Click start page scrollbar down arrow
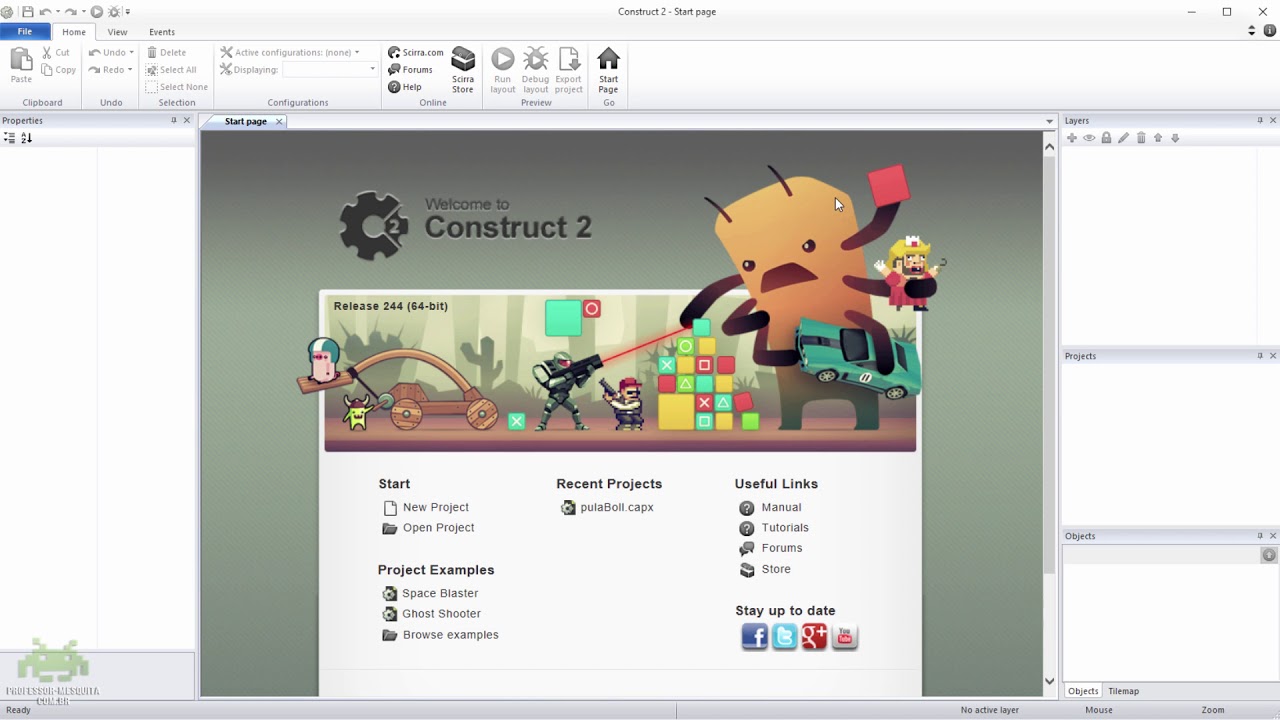This screenshot has width=1280, height=720. [x=1049, y=681]
